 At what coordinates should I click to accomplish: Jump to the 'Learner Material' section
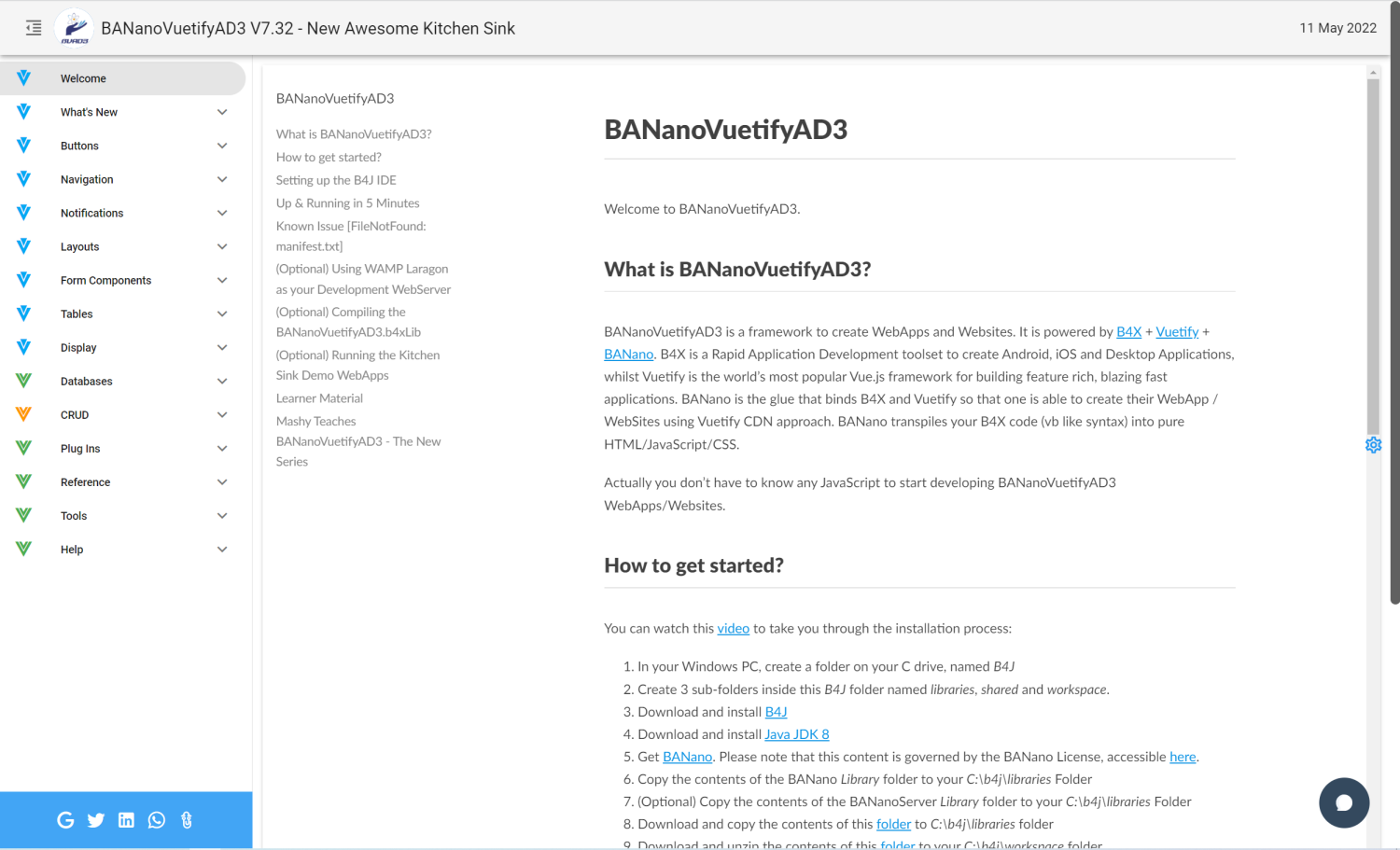click(319, 397)
